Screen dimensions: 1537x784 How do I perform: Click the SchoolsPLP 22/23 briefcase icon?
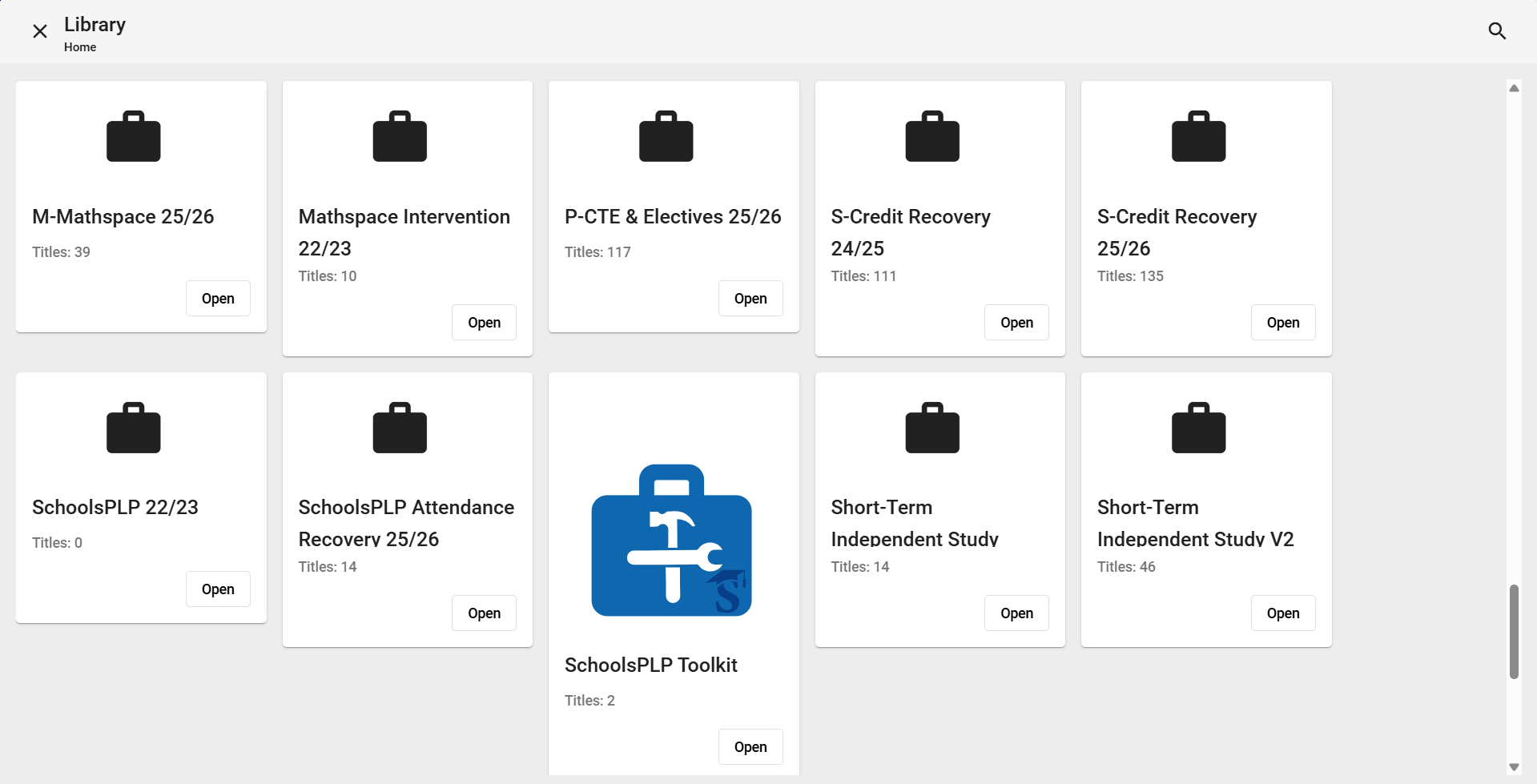[134, 428]
